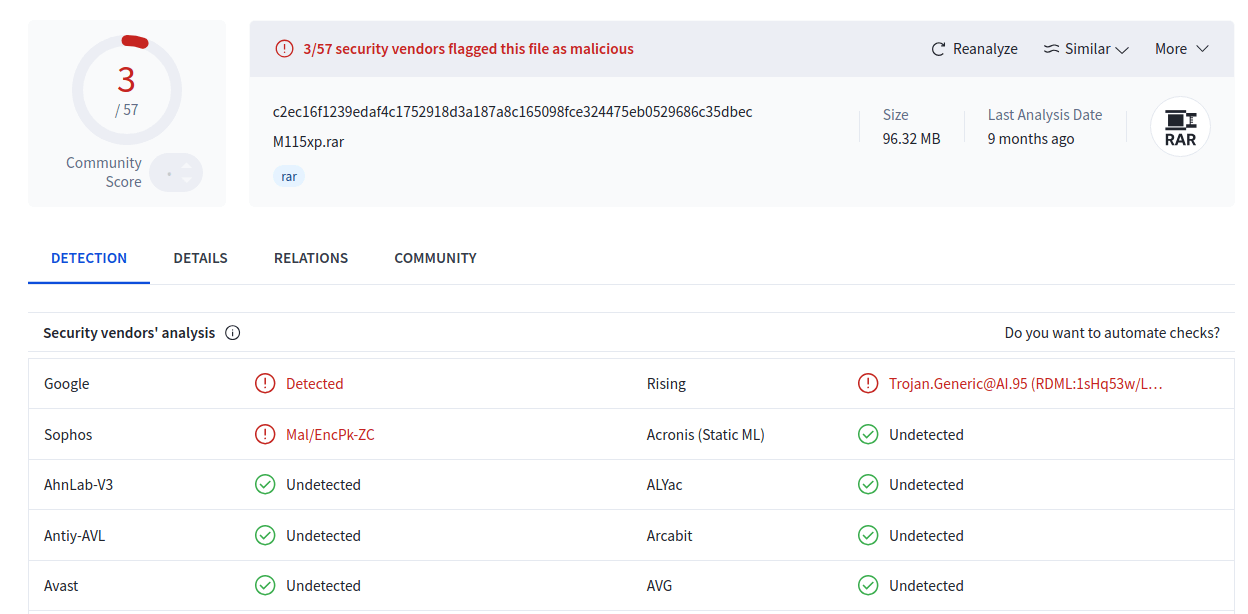Expand Rising's truncated Trojan.Generic detection name
The image size is (1248, 614).
pos(1022,383)
